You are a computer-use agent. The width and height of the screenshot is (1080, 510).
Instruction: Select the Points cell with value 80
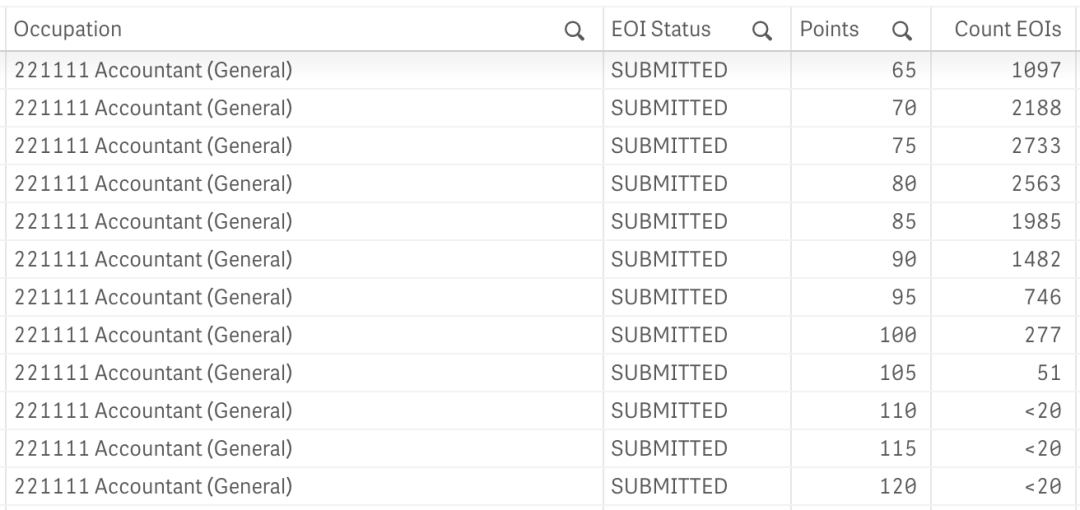[x=861, y=183]
